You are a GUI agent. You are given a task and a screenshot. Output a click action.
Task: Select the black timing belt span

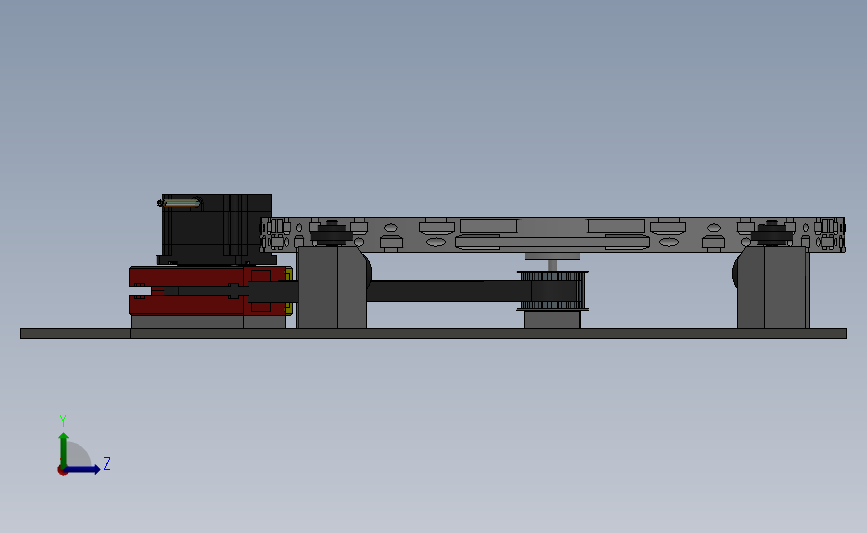click(448, 291)
